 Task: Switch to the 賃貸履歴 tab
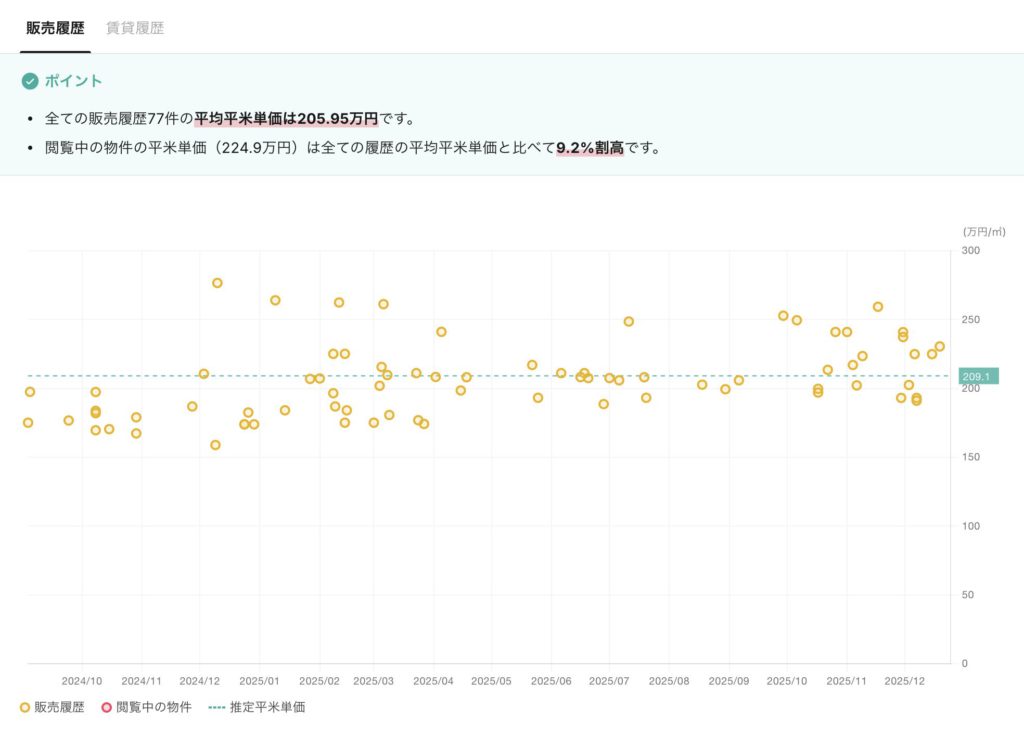tap(135, 28)
